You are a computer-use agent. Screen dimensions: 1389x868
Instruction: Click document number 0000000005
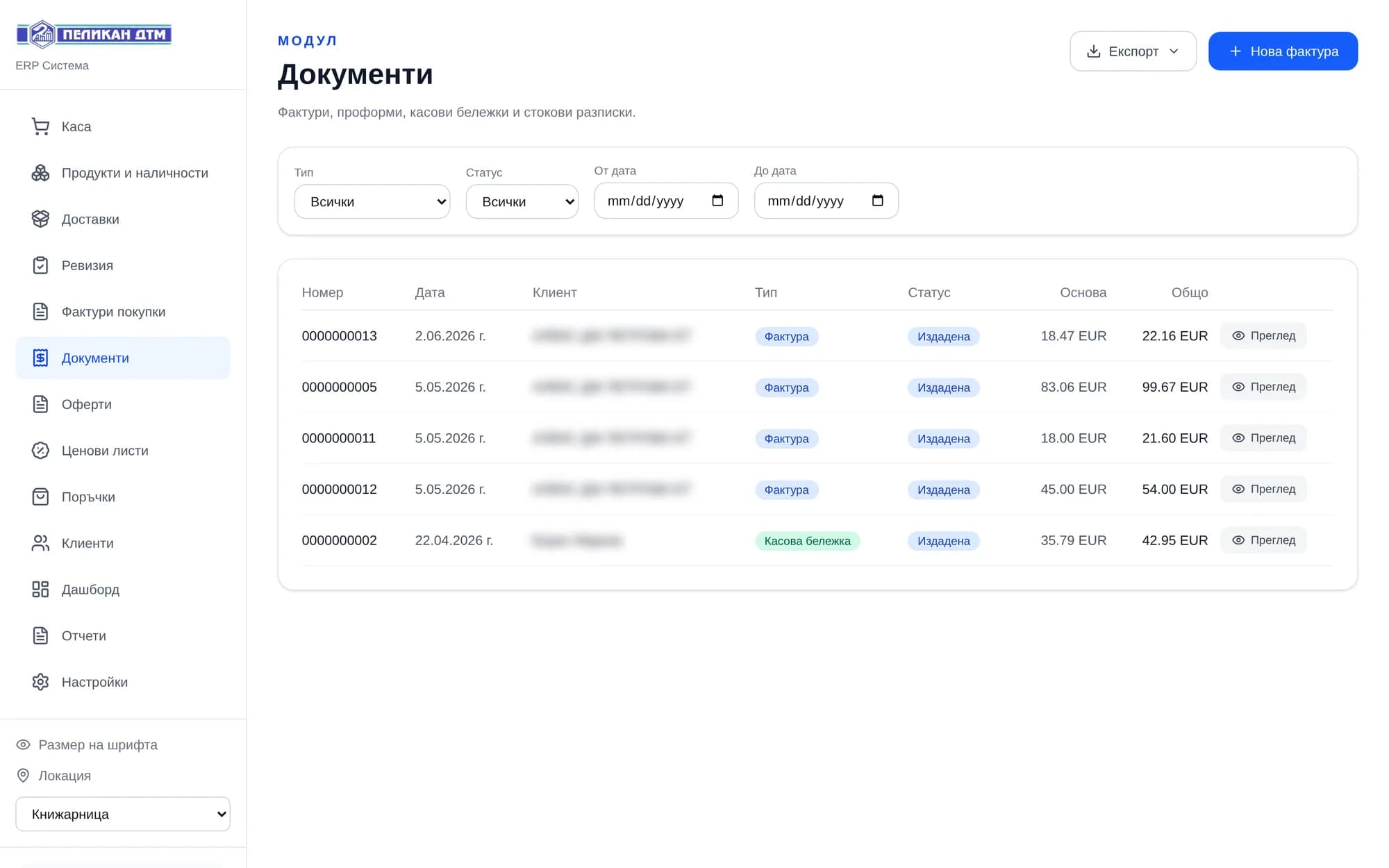tap(339, 387)
